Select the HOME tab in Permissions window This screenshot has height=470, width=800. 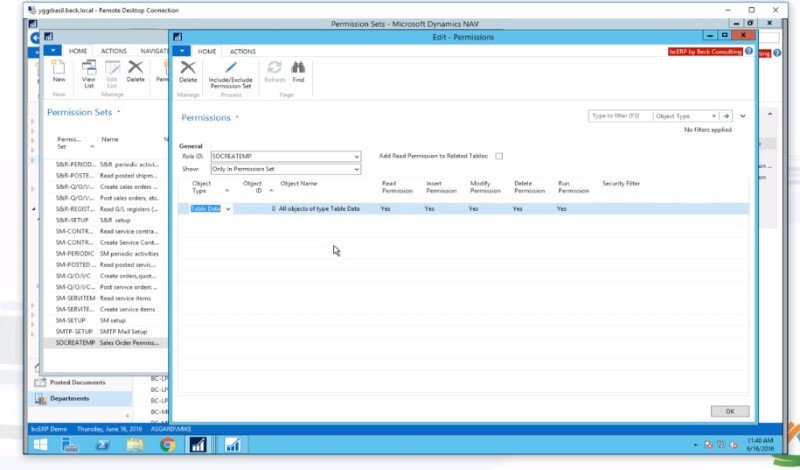click(207, 51)
